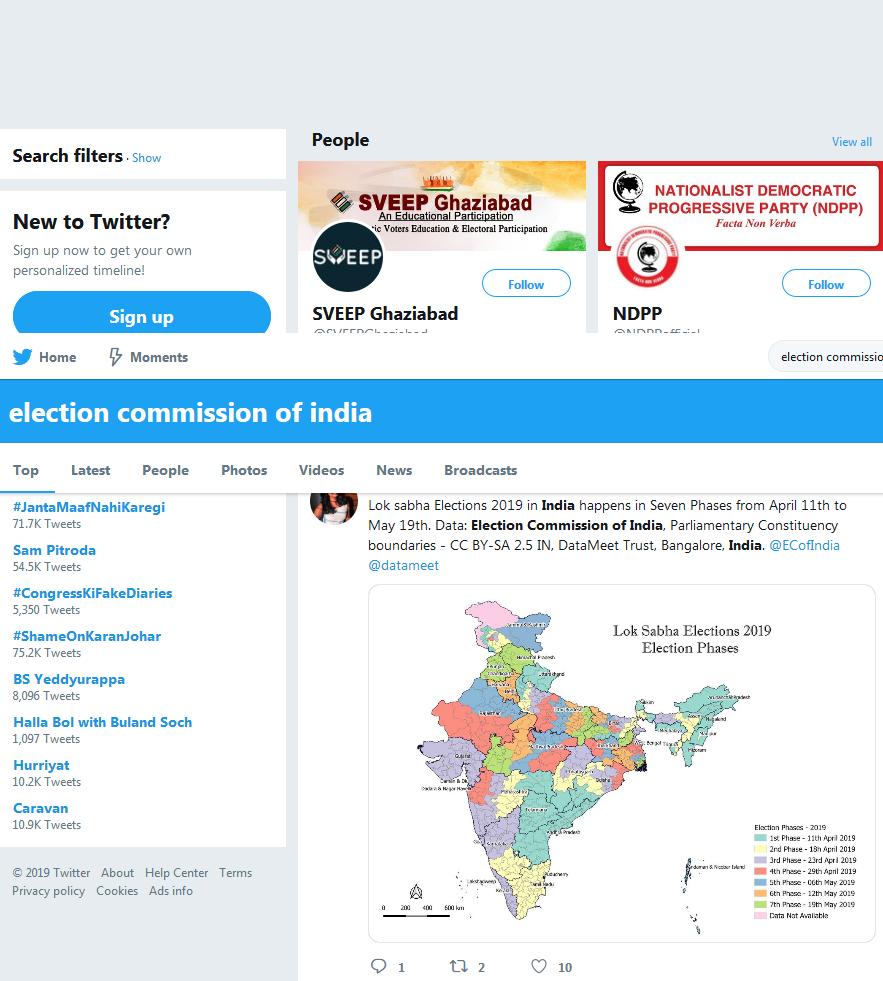Open the Ads info footer link
The width and height of the screenshot is (883, 981).
(171, 891)
